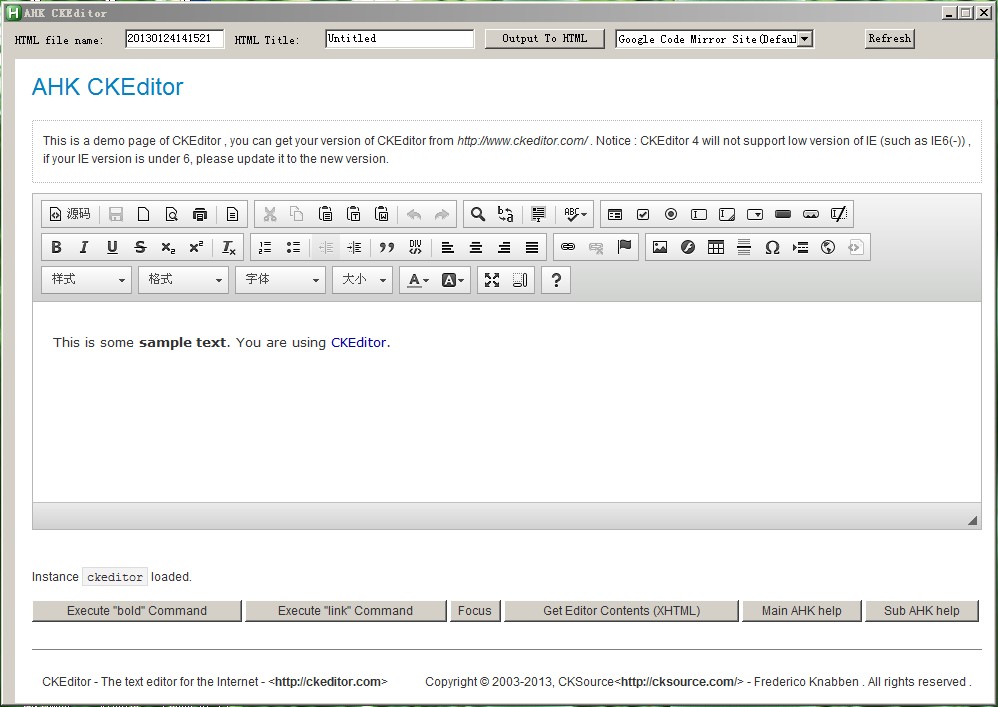Insert an Image
998x707 pixels.
pyautogui.click(x=660, y=248)
